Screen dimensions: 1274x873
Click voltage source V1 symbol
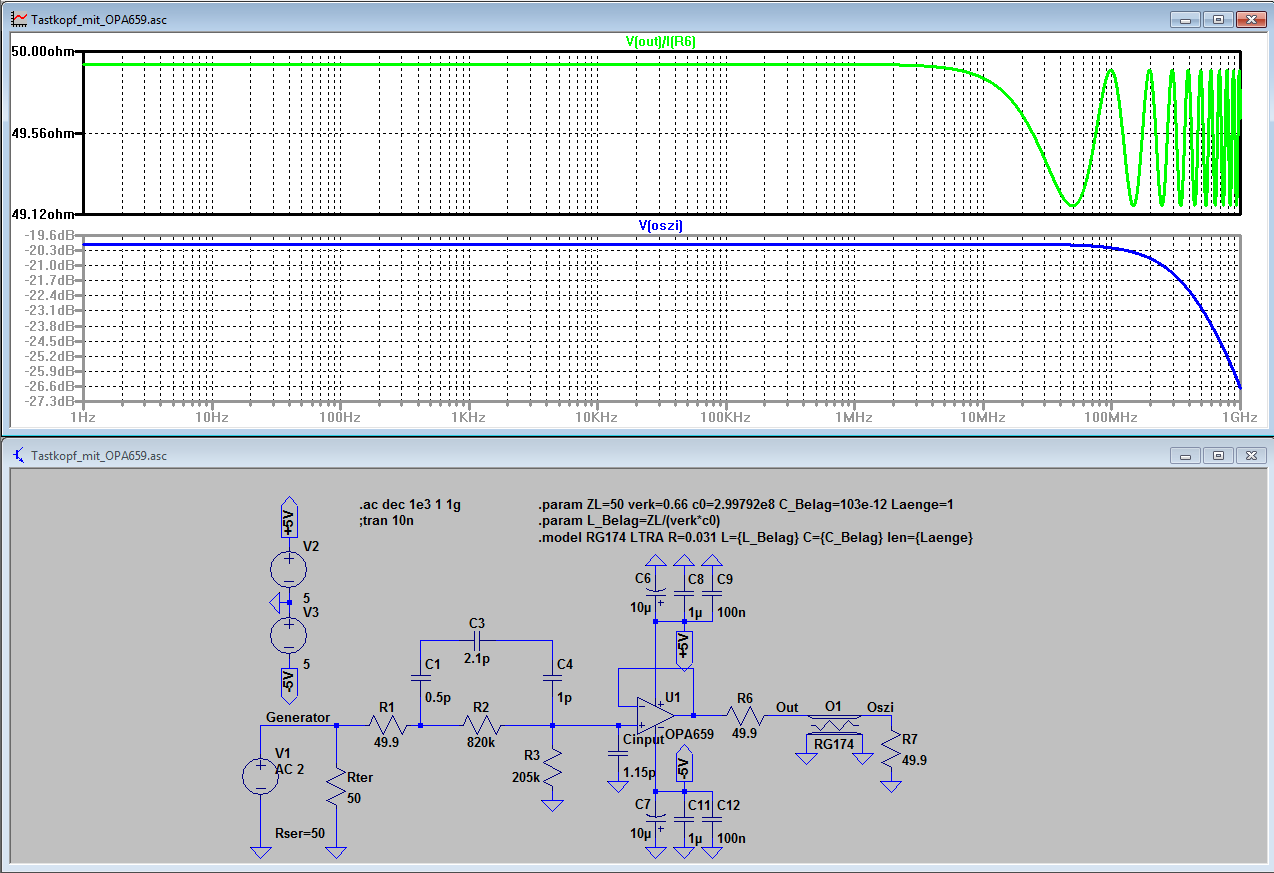260,776
